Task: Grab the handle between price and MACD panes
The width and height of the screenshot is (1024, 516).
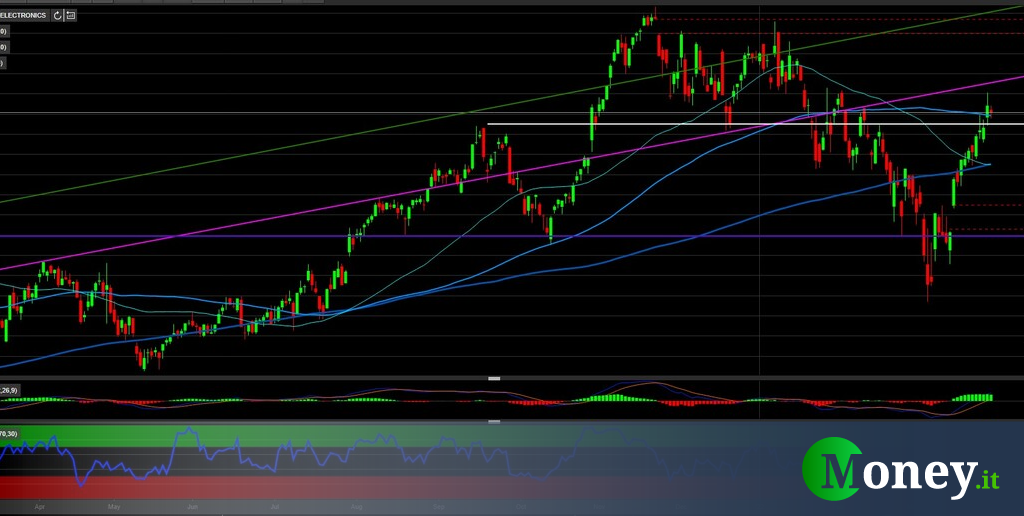Action: [494, 378]
